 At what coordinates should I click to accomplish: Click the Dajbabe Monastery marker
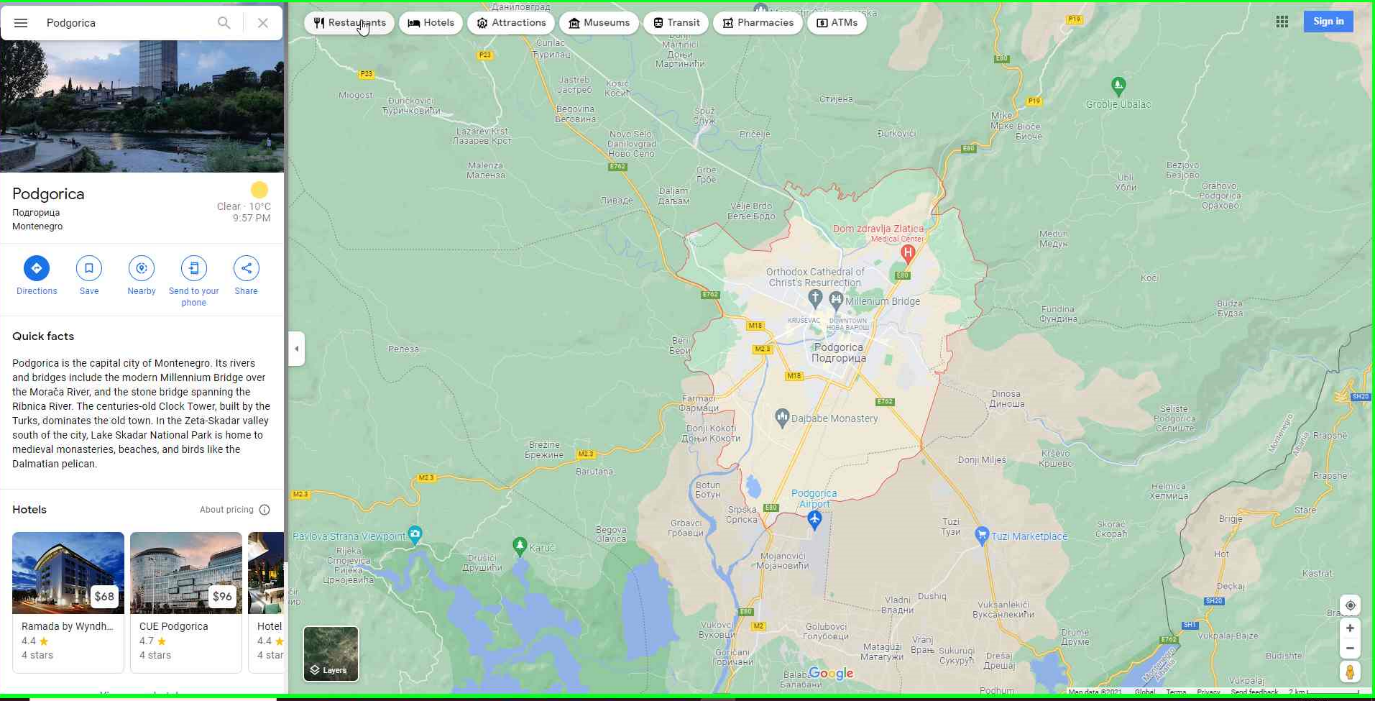[x=783, y=416]
